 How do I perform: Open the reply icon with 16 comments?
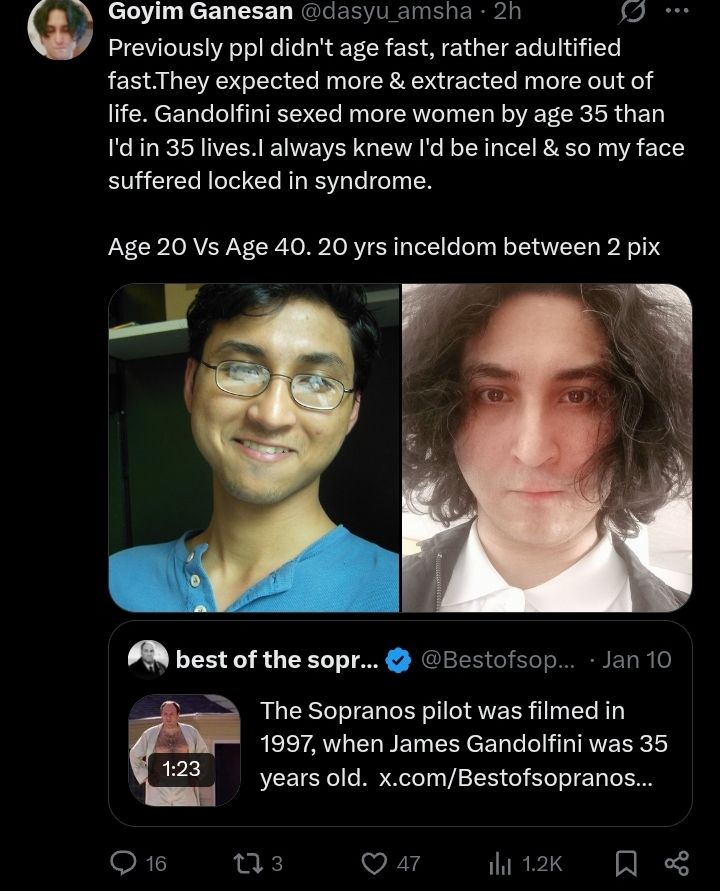(122, 863)
